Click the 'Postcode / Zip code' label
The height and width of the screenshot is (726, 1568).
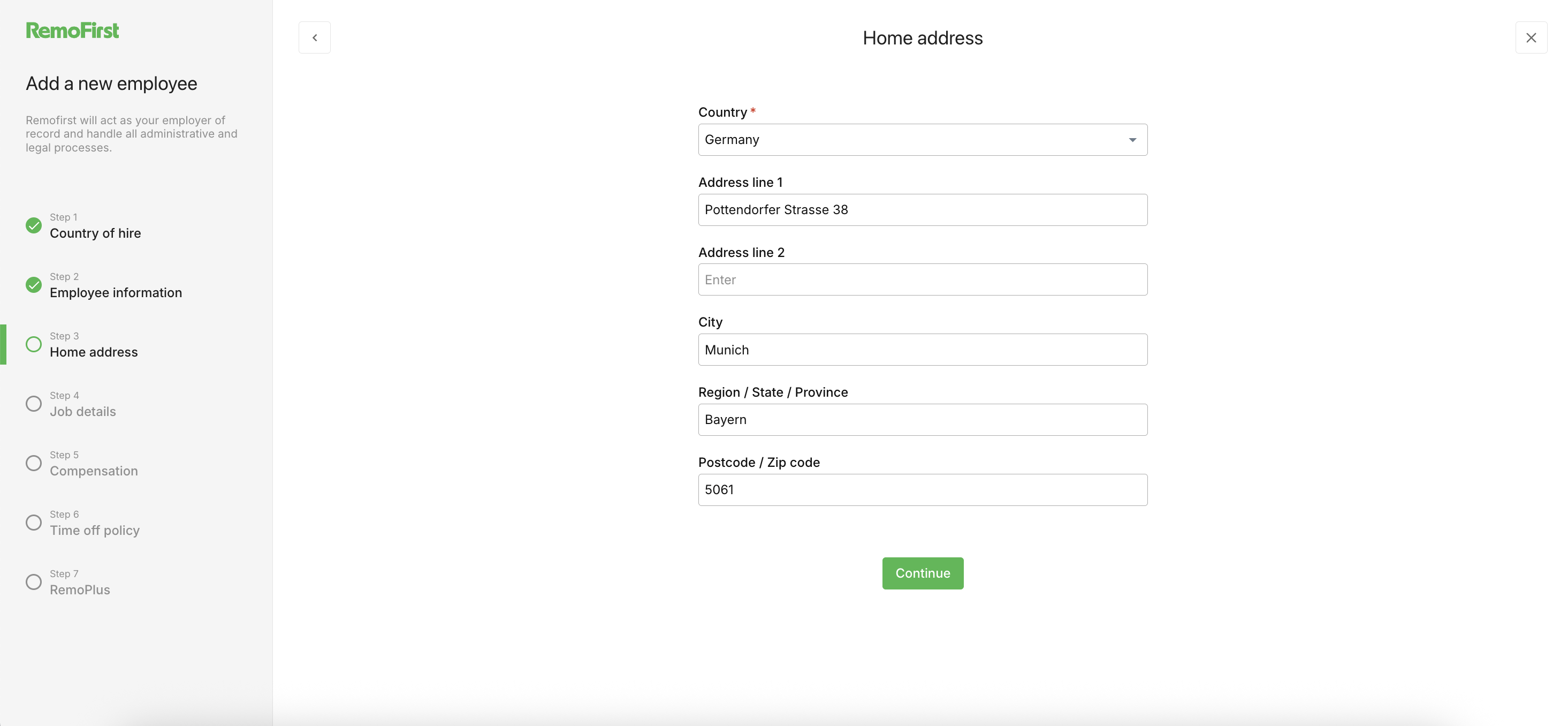759,462
